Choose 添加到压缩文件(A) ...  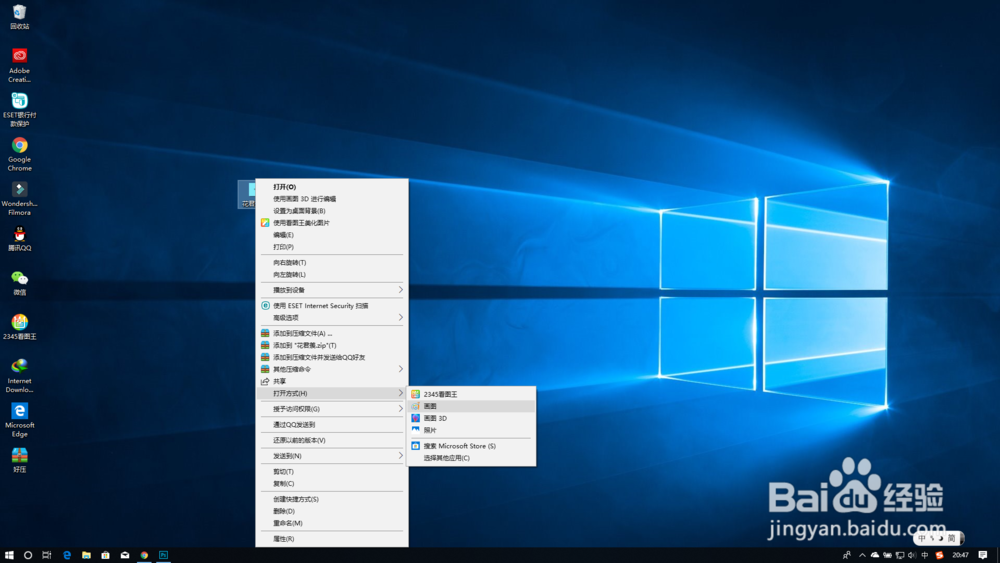[x=332, y=333]
